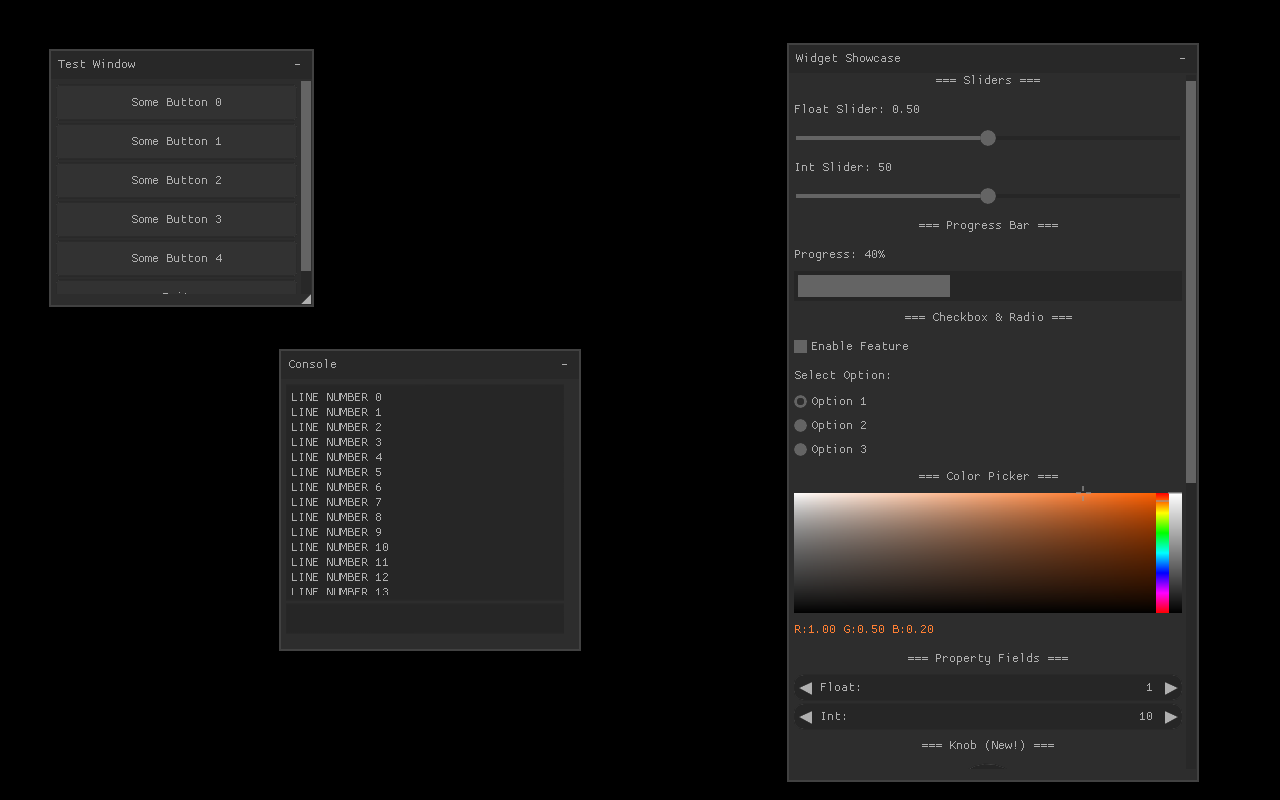The width and height of the screenshot is (1280, 800).
Task: Click the Float Slider knob
Action: click(x=988, y=138)
